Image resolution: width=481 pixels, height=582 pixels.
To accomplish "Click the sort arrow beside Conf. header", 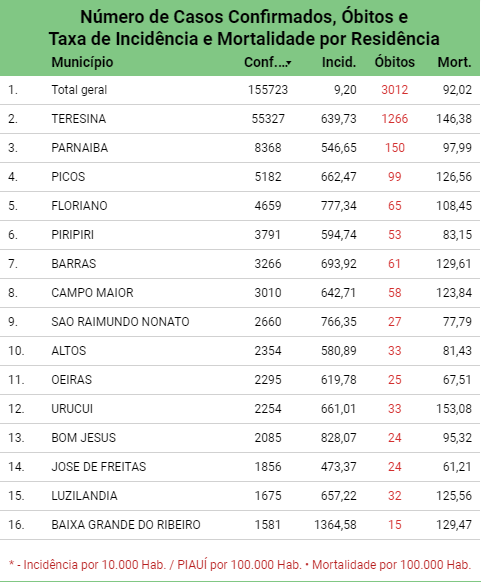I will coord(289,63).
